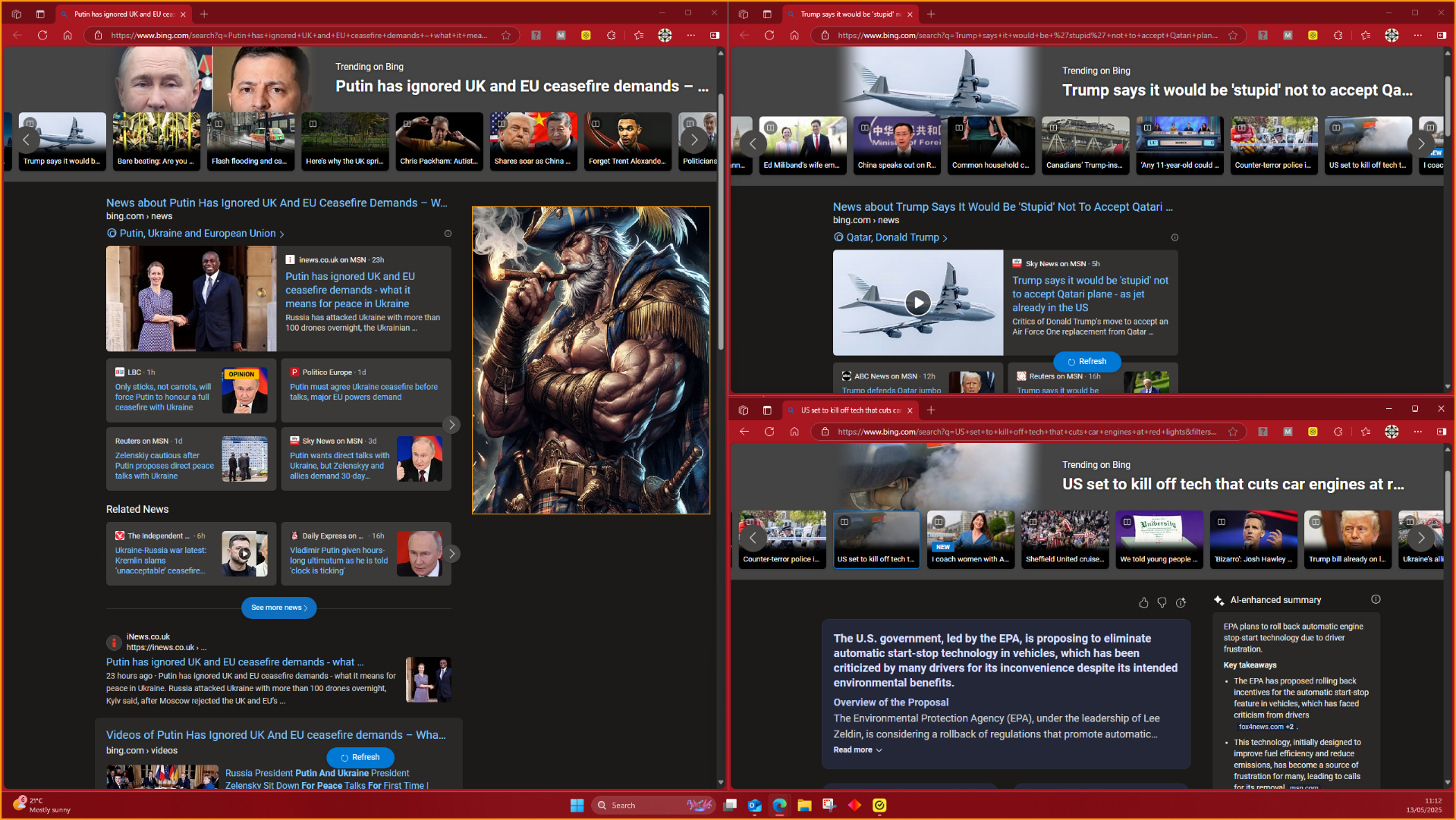
Task: Share the AI answer
Action: tap(1181, 602)
